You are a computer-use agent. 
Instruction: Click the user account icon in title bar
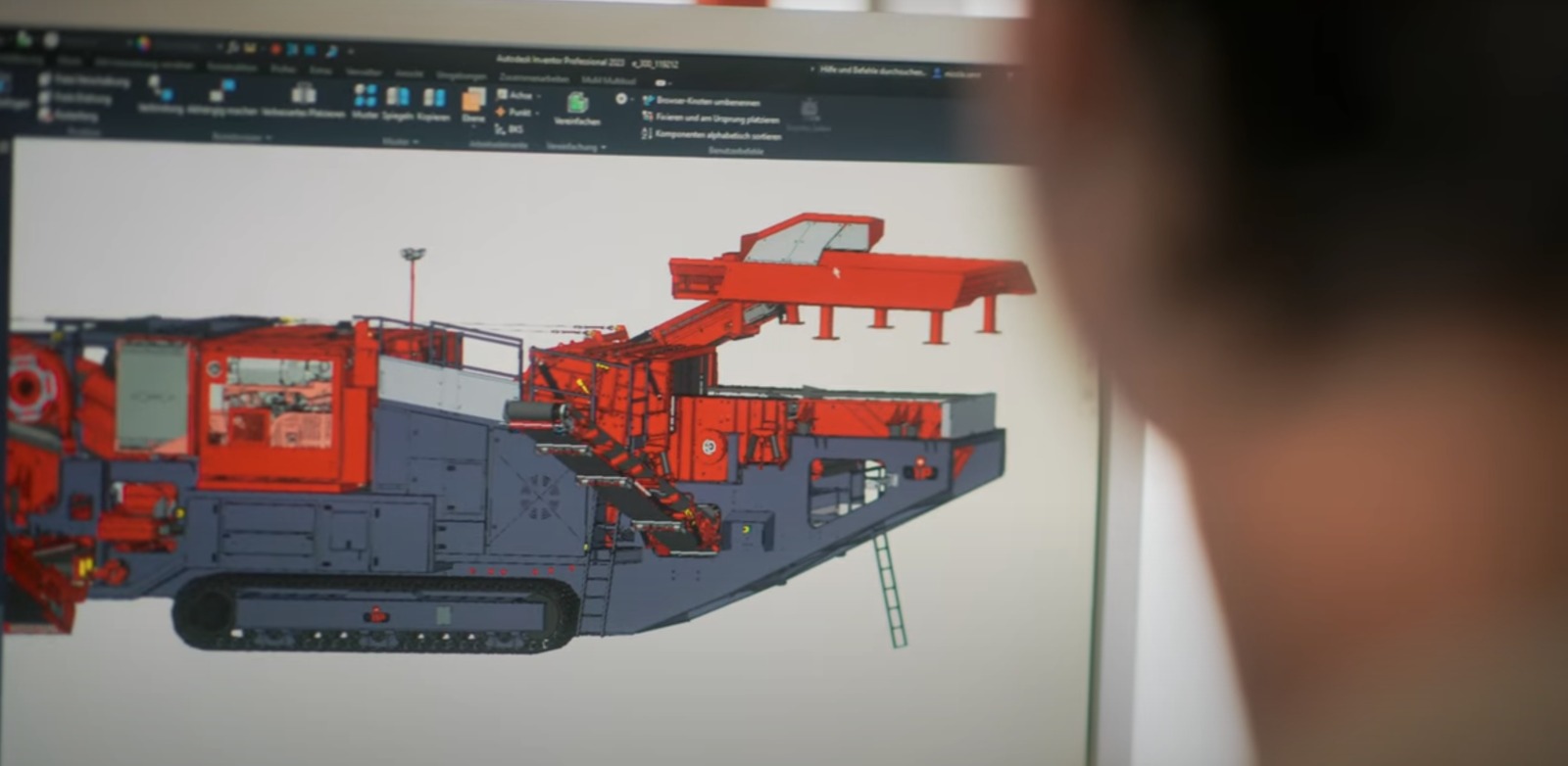937,72
